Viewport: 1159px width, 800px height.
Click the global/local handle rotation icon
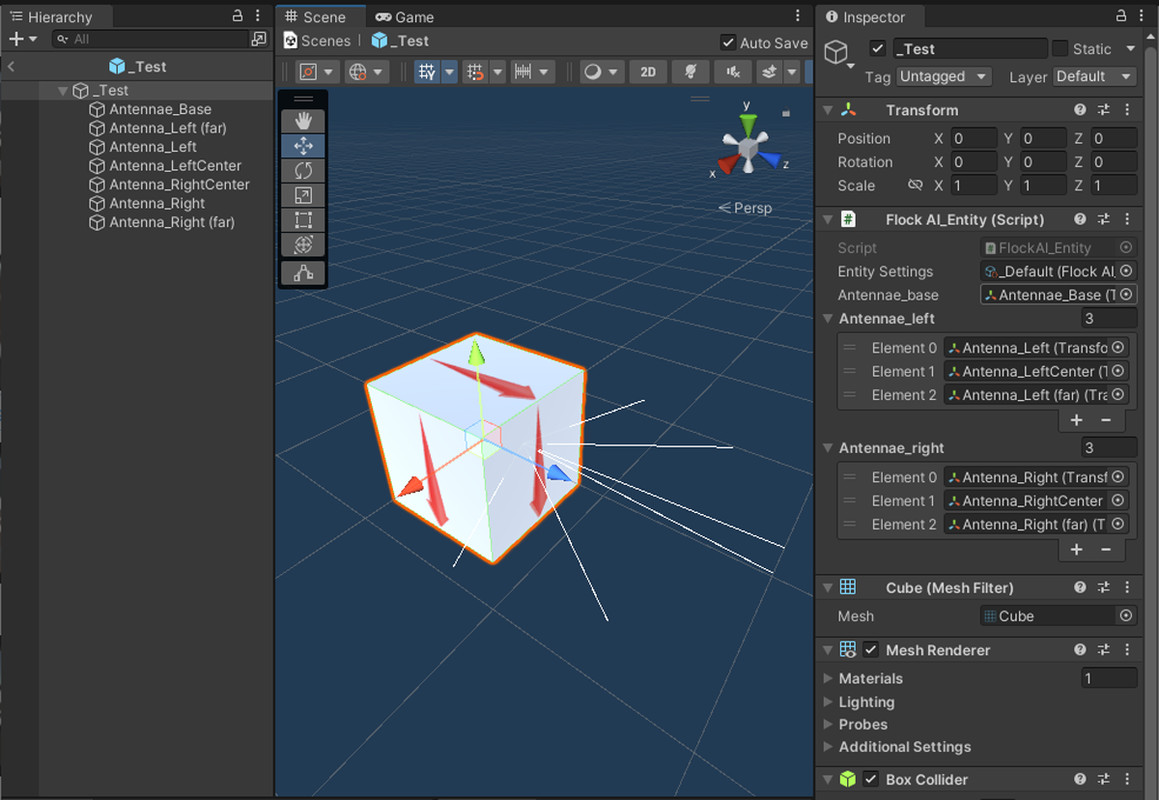pyautogui.click(x=358, y=72)
